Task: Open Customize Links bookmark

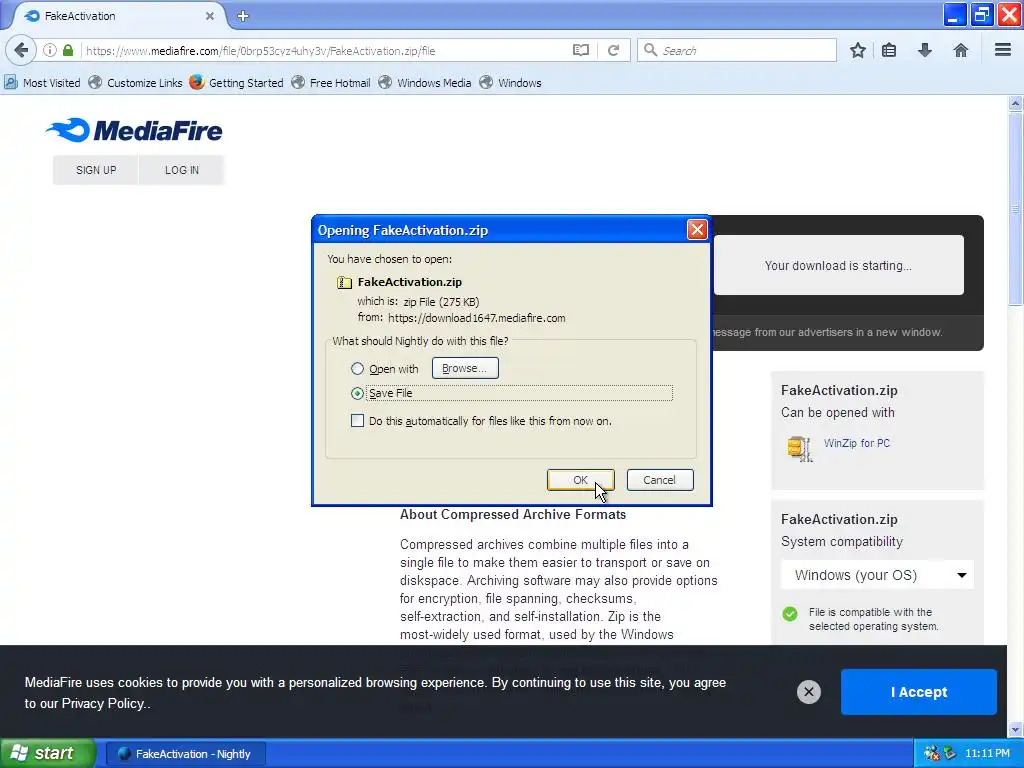Action: click(x=136, y=83)
